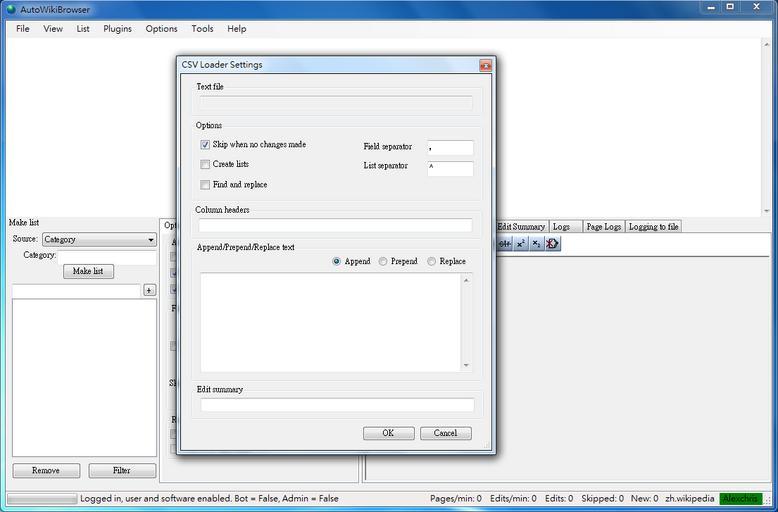778x512 pixels.
Task: Click the subscript x₂ icon
Action: (536, 244)
